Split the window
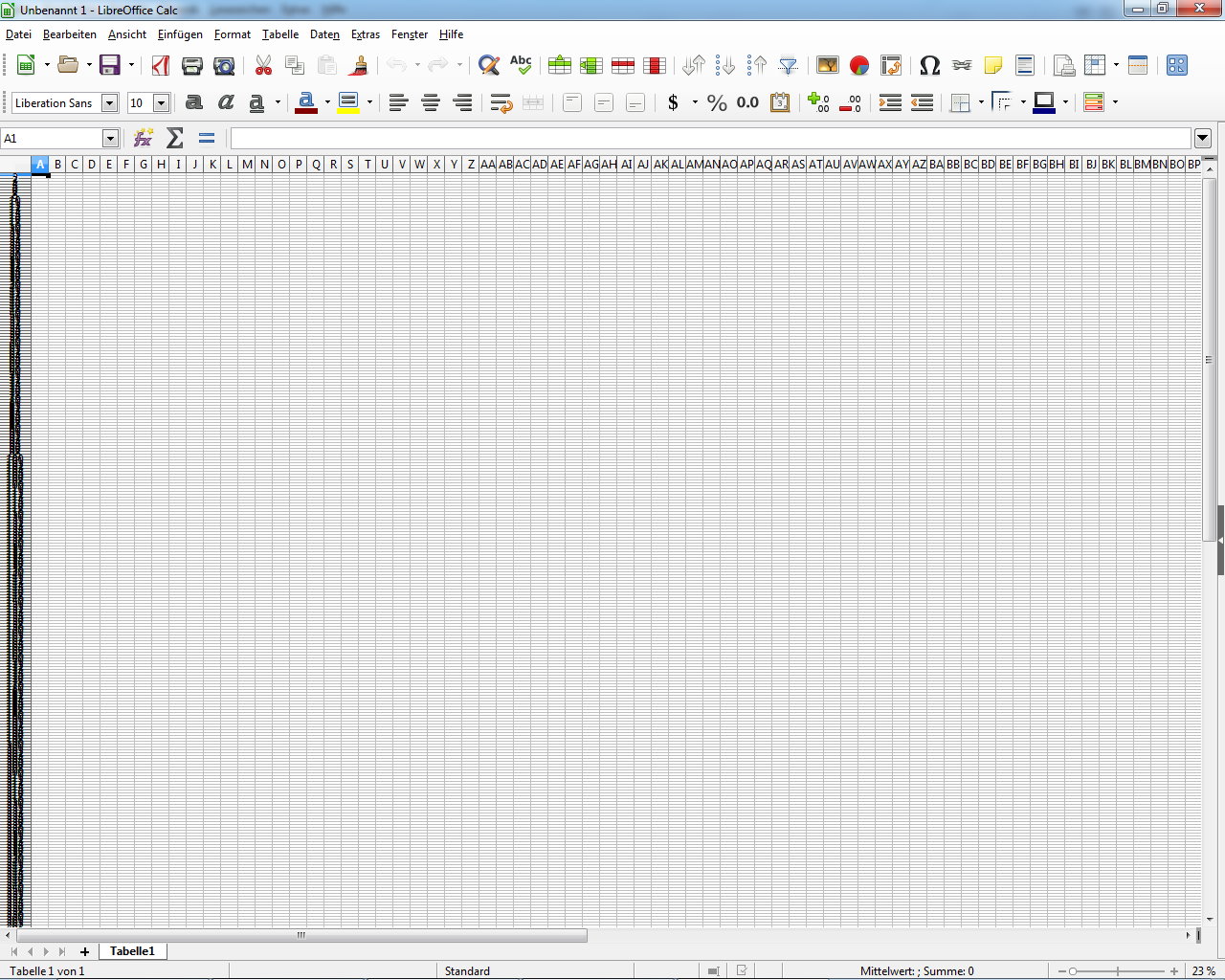 (1138, 65)
